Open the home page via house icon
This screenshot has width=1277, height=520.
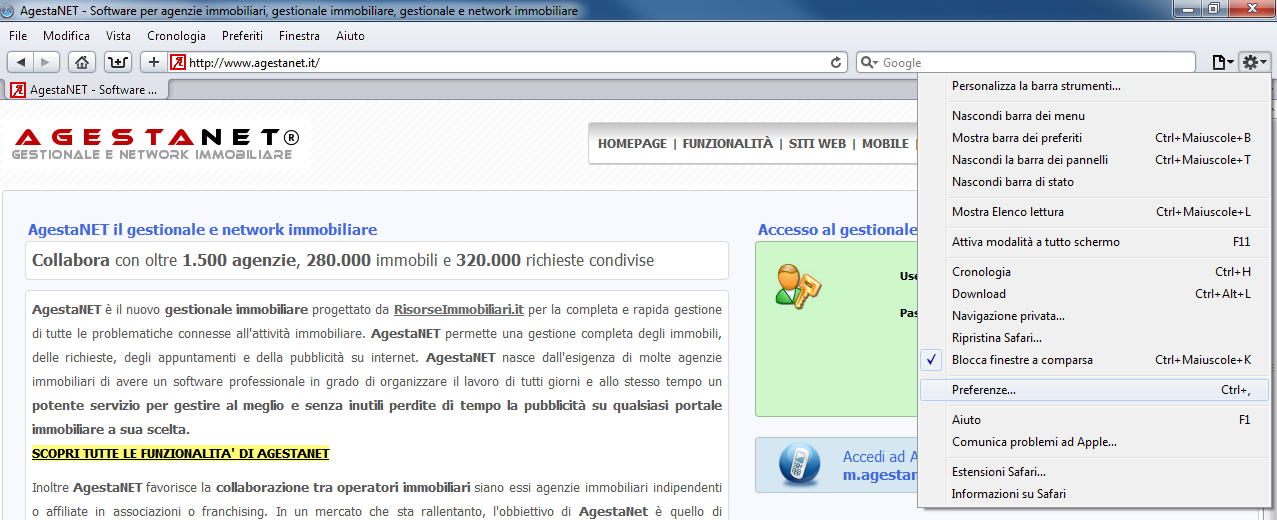pos(82,62)
